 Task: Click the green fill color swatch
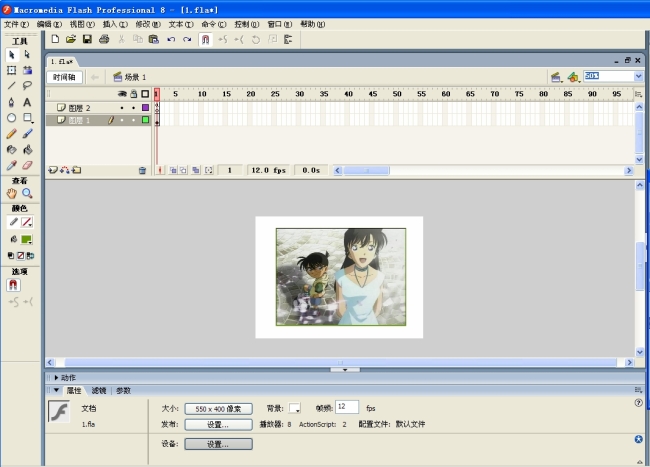tap(27, 240)
